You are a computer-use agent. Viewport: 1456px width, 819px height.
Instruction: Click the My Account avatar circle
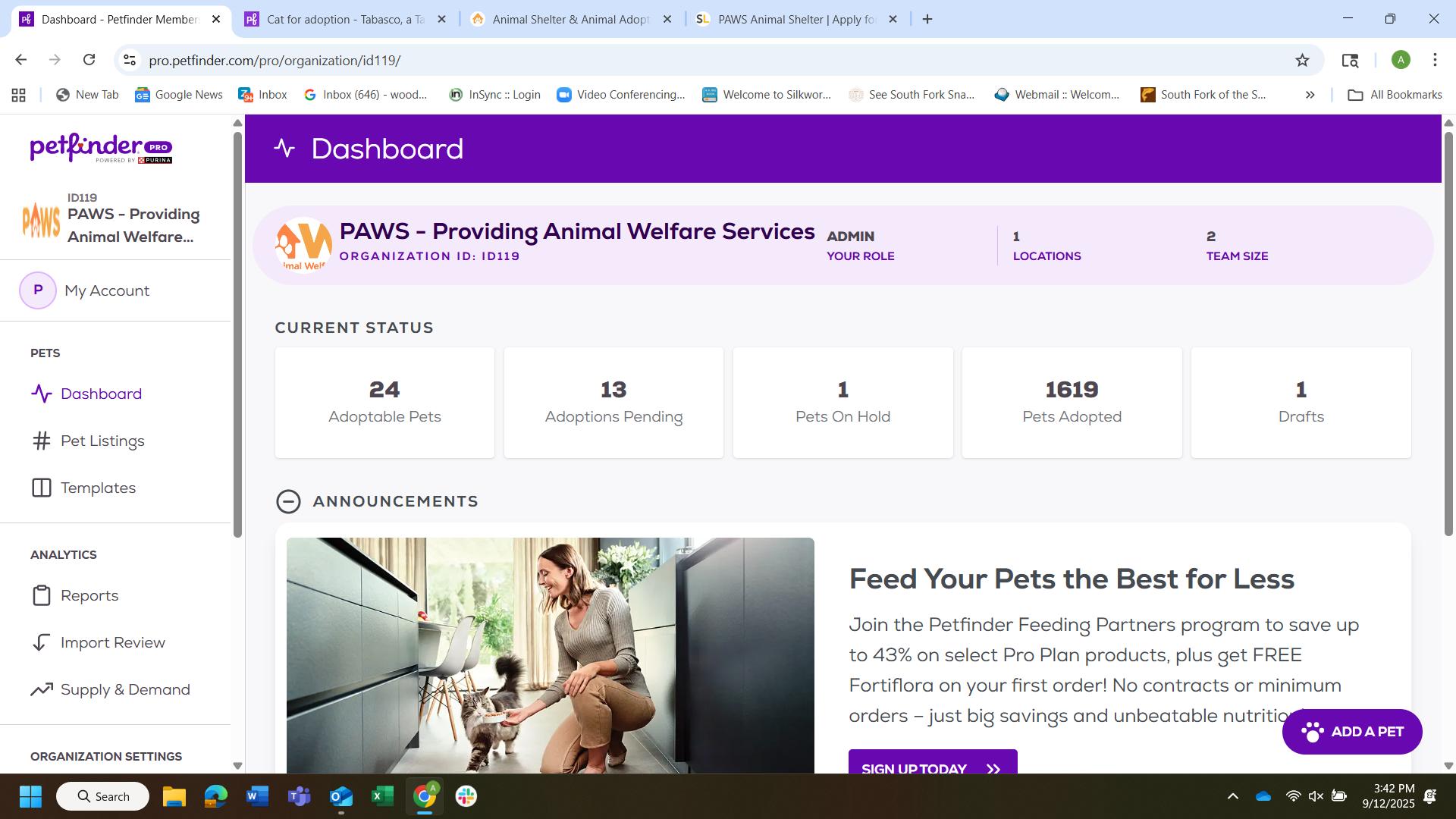[x=38, y=290]
